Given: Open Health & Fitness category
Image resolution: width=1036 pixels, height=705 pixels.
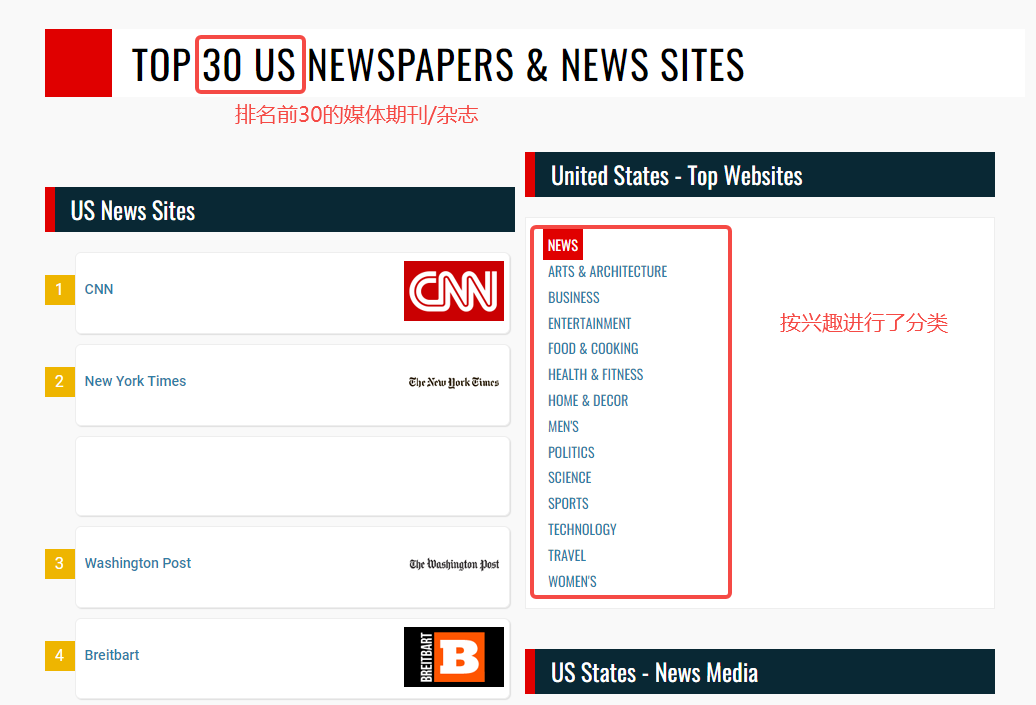Looking at the screenshot, I should [595, 375].
